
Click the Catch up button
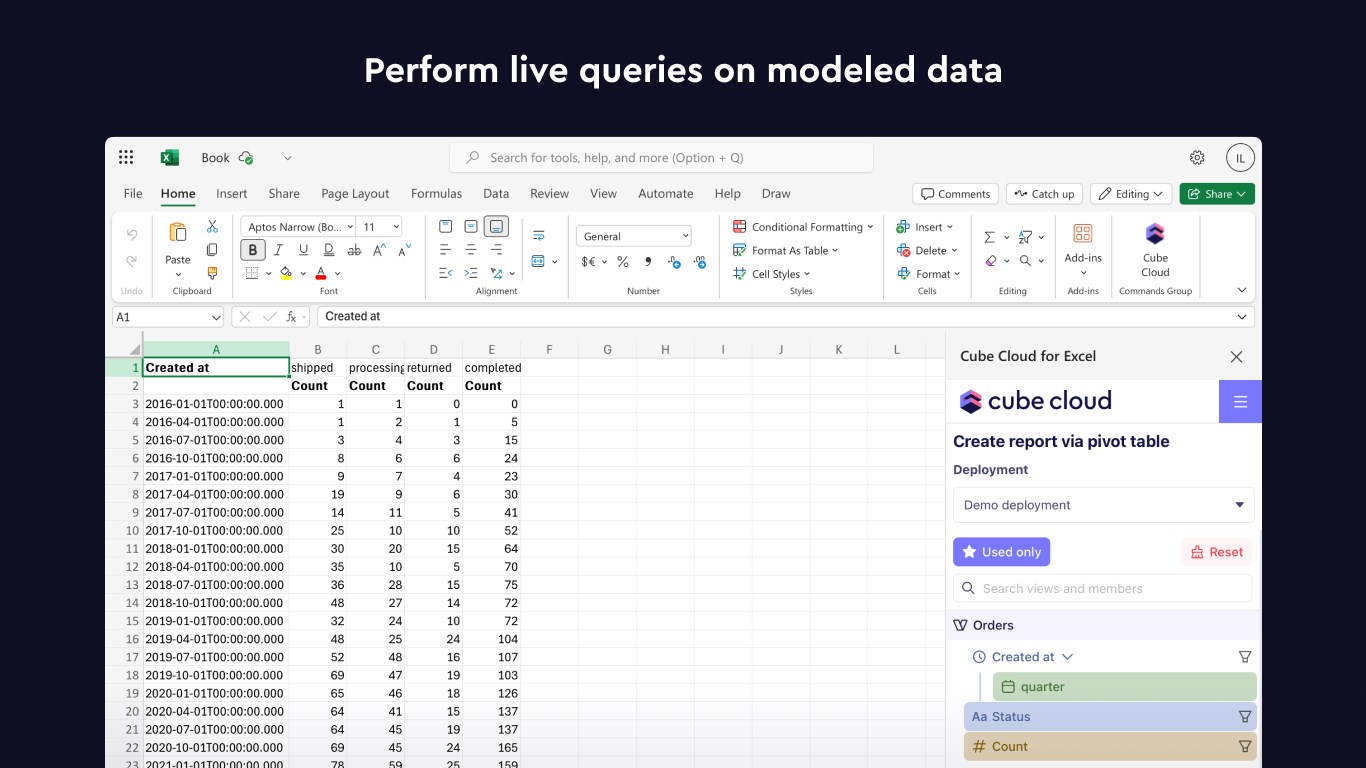tap(1044, 194)
